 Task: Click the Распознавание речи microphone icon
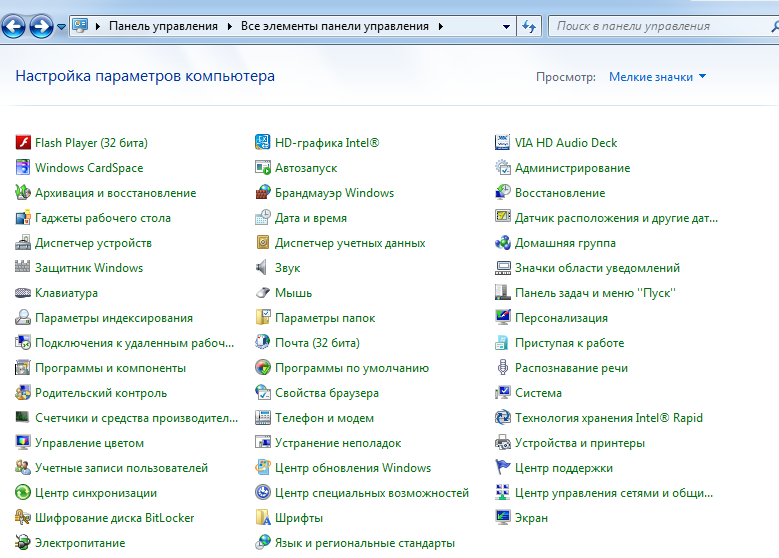pyautogui.click(x=503, y=368)
